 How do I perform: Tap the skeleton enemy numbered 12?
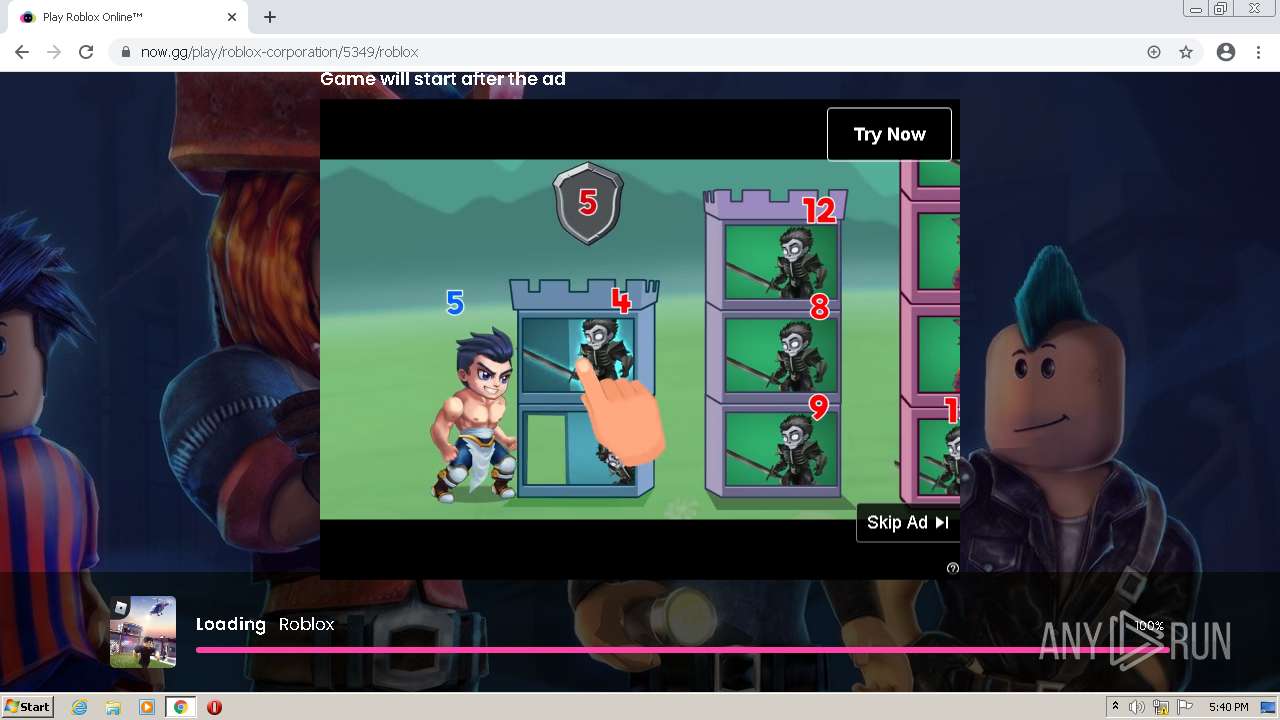pyautogui.click(x=795, y=262)
